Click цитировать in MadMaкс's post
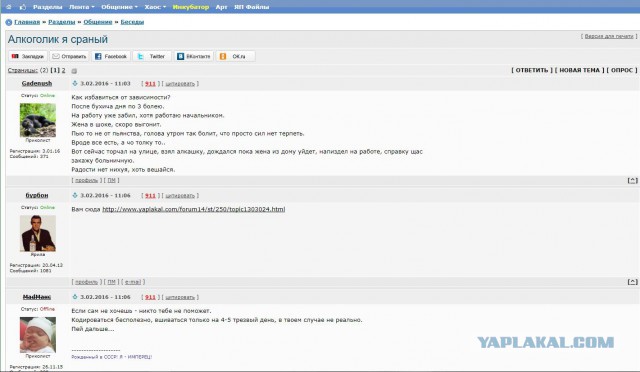This screenshot has width=640, height=372. [x=180, y=297]
